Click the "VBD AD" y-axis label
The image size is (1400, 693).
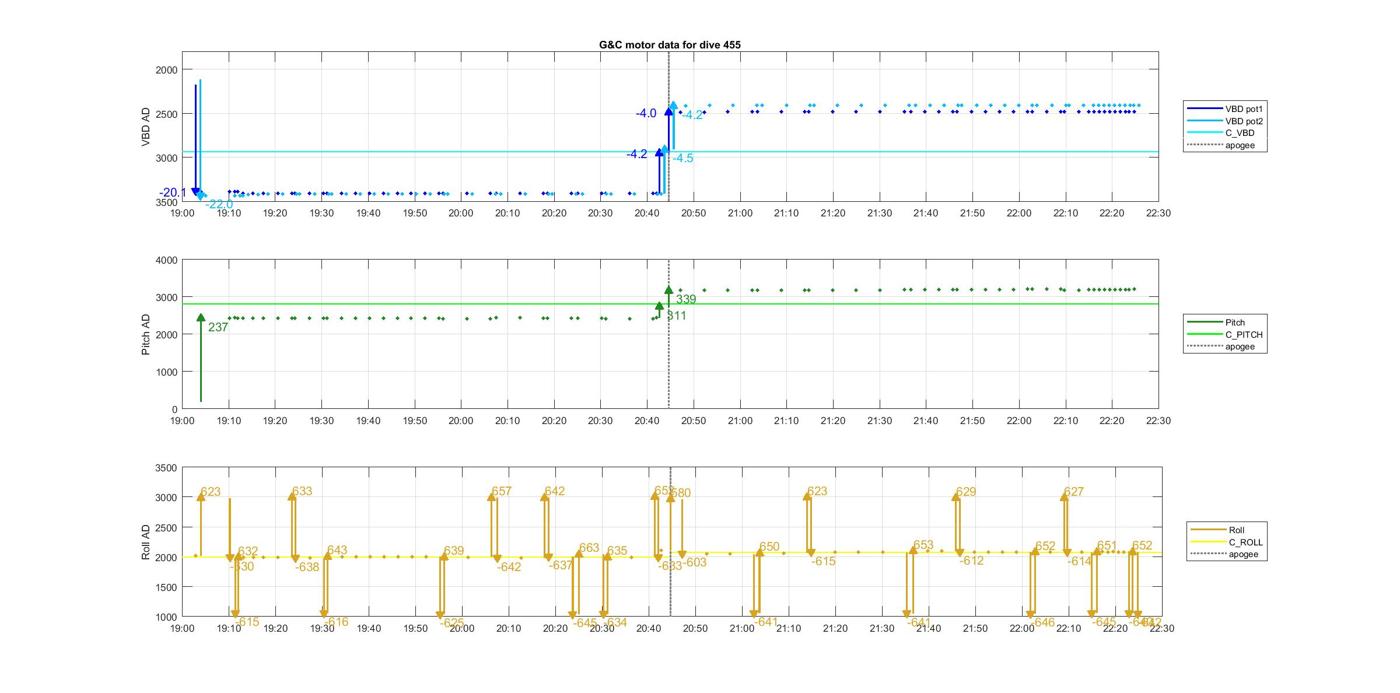[146, 126]
